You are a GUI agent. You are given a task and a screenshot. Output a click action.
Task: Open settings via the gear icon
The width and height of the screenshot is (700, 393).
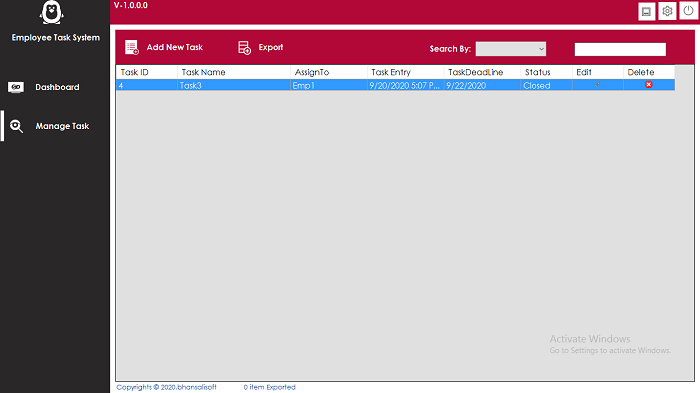tap(667, 11)
